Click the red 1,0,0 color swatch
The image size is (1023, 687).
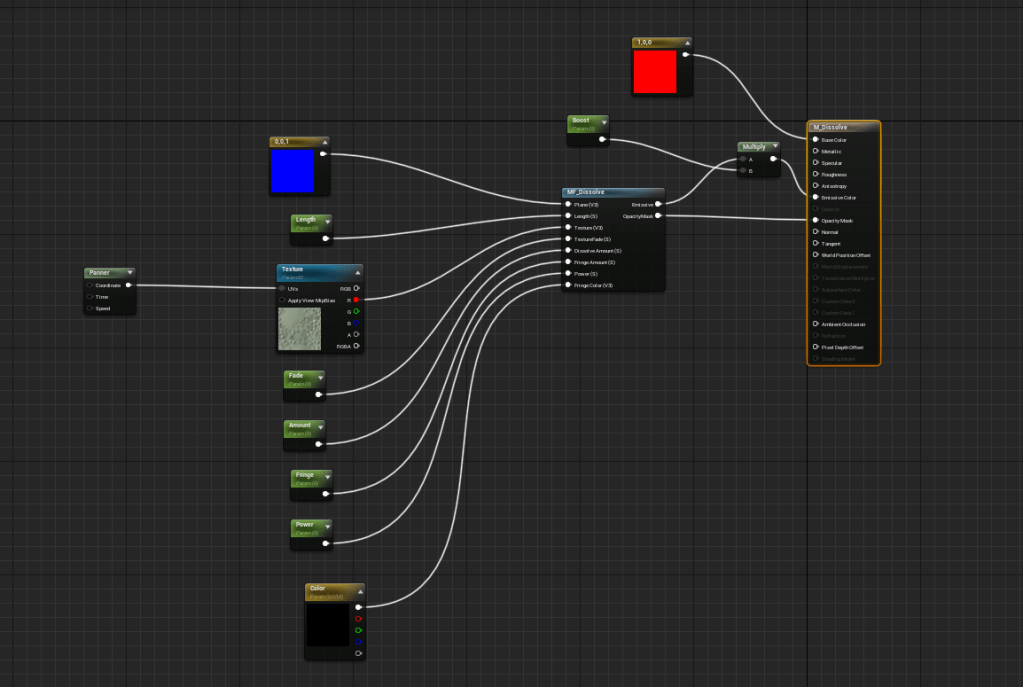[655, 72]
